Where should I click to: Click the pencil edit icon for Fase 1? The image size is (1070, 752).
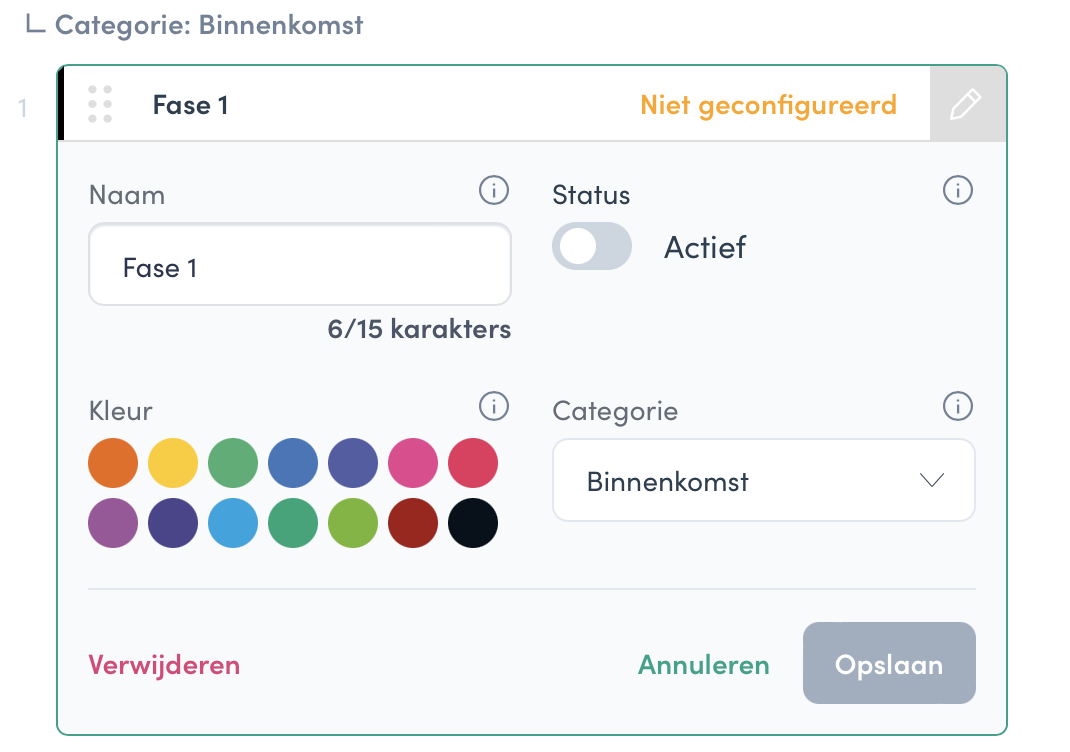[967, 104]
